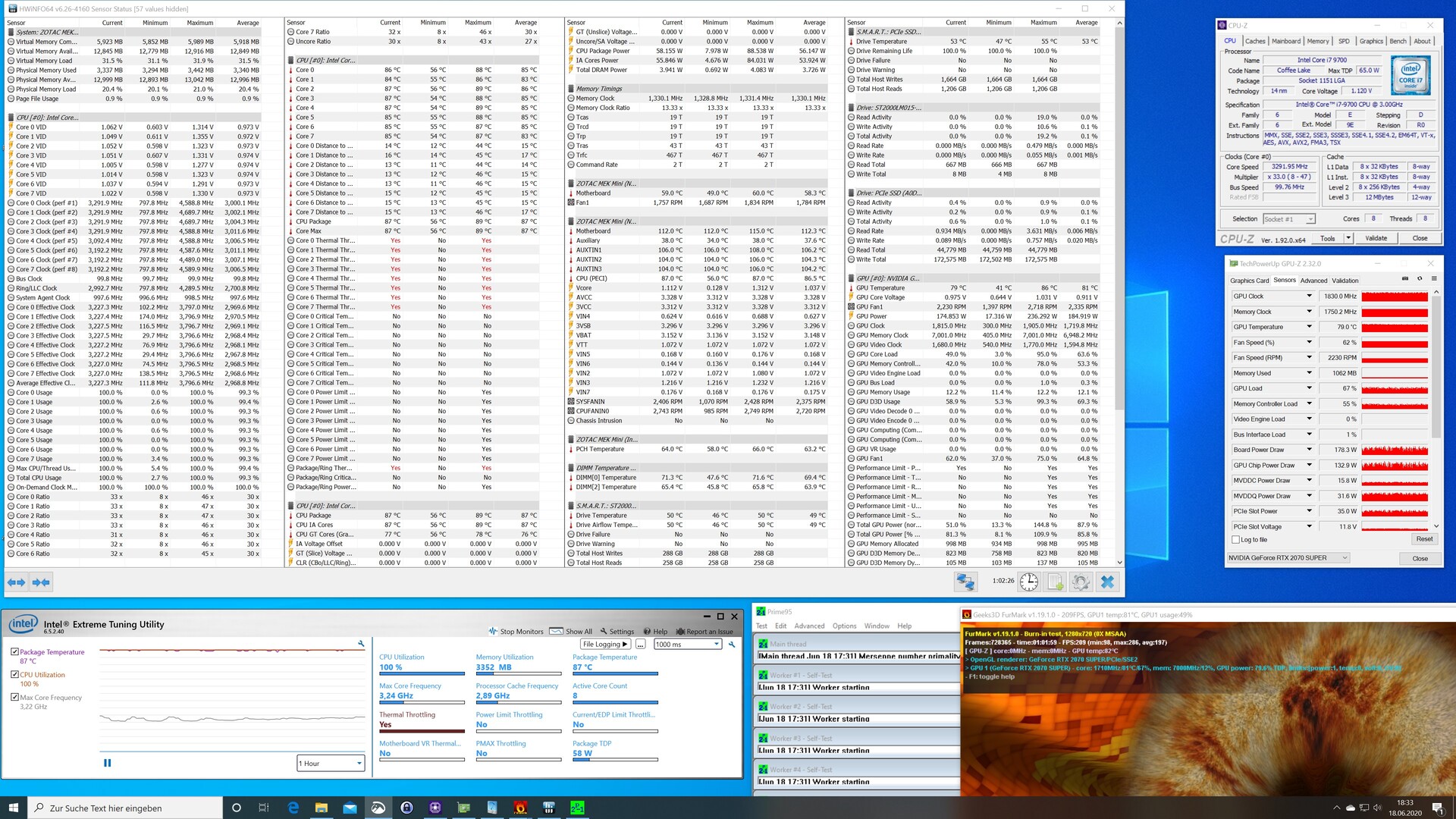Click XTU graph wrench settings icon
This screenshot has width=1456, height=819.
362,644
